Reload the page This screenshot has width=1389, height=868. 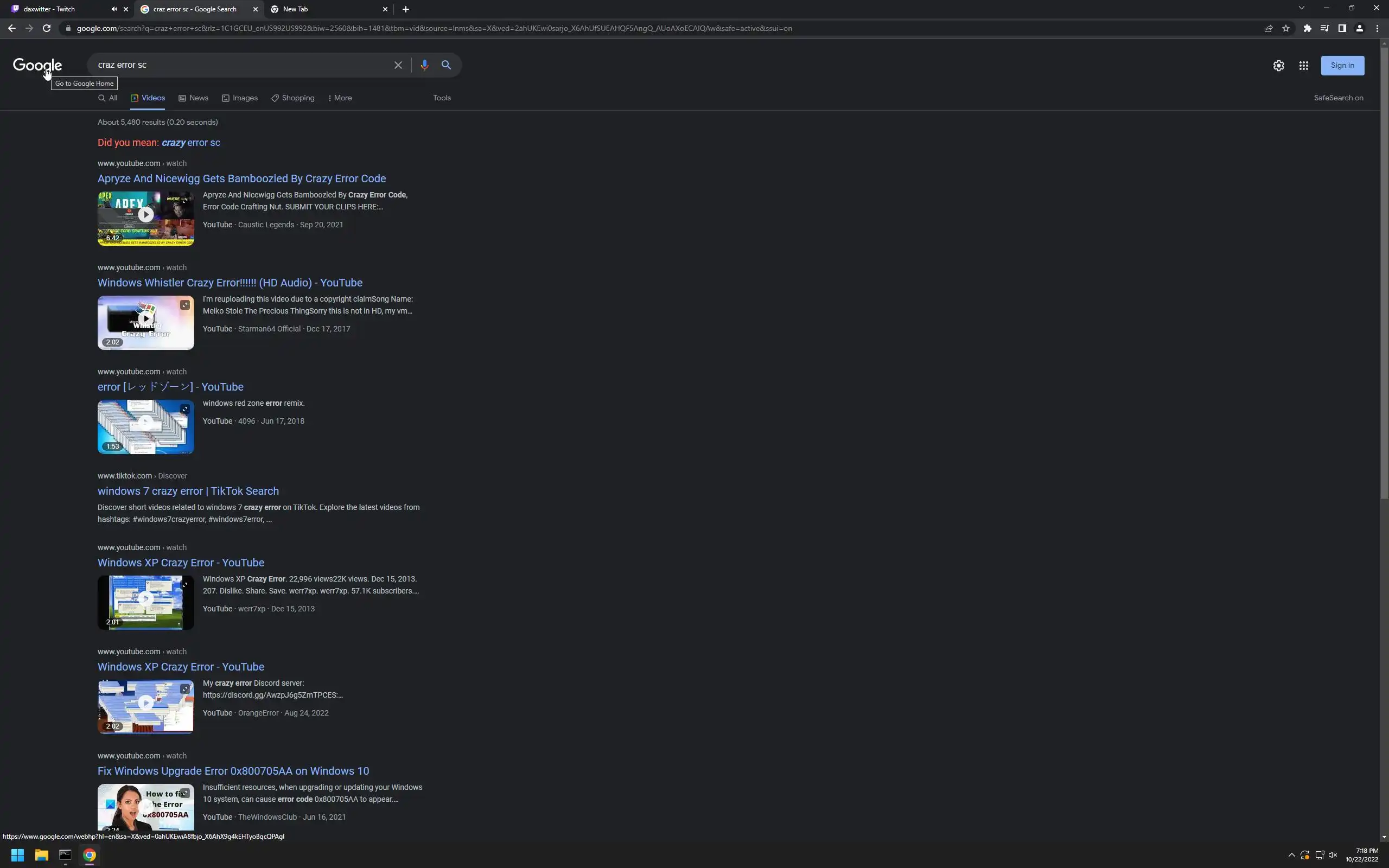(x=47, y=28)
